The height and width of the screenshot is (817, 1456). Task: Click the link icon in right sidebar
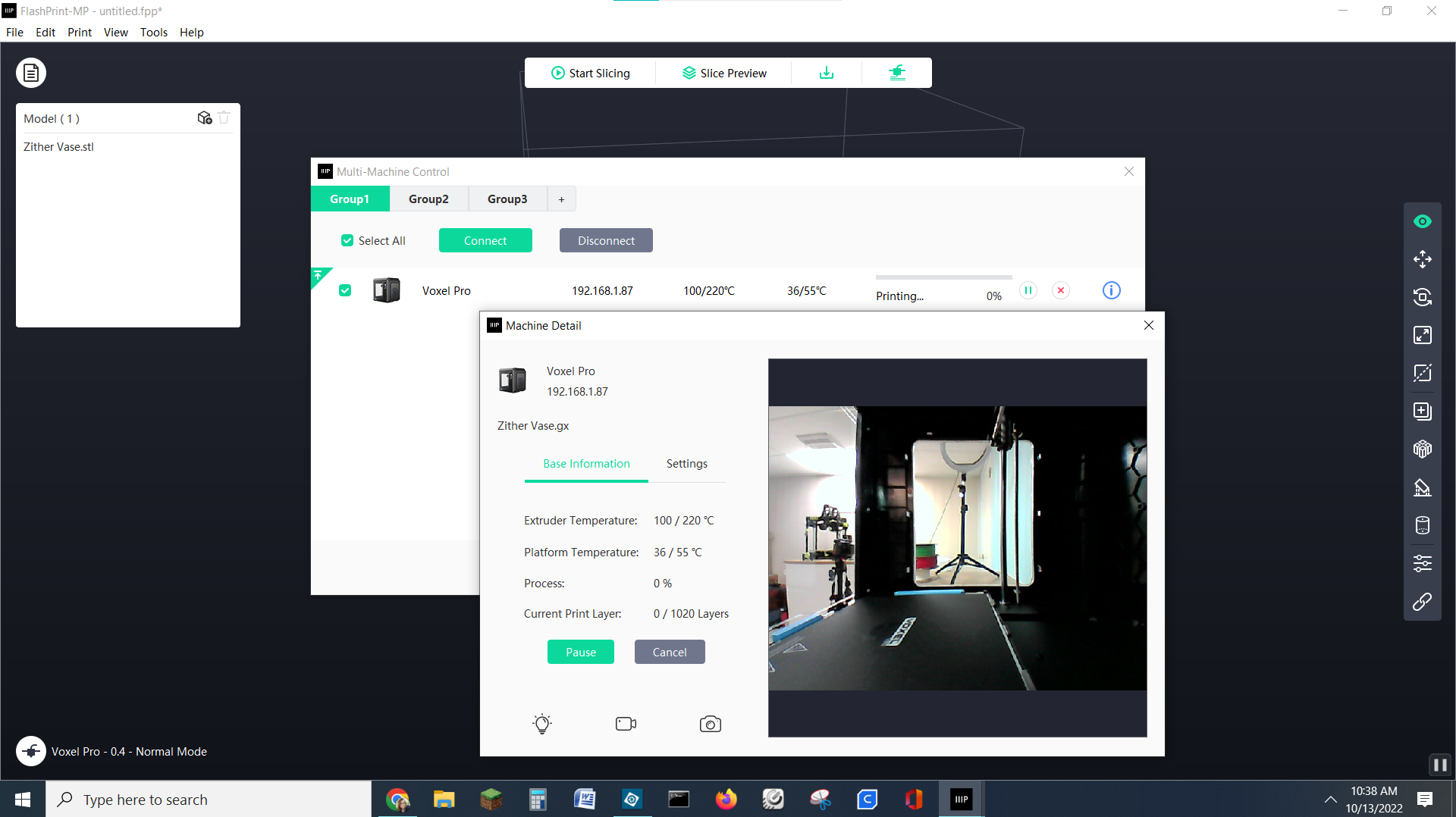1423,602
